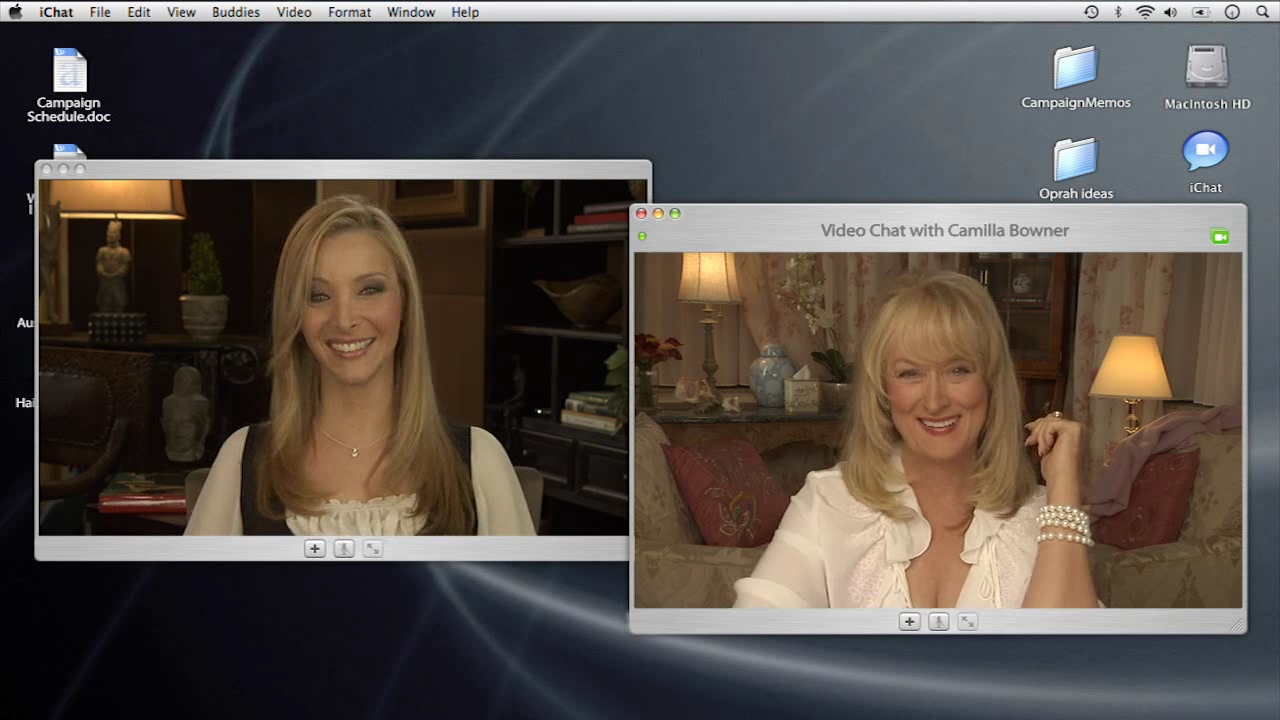Open the Wi-Fi status menu
1280x720 pixels.
tap(1145, 12)
